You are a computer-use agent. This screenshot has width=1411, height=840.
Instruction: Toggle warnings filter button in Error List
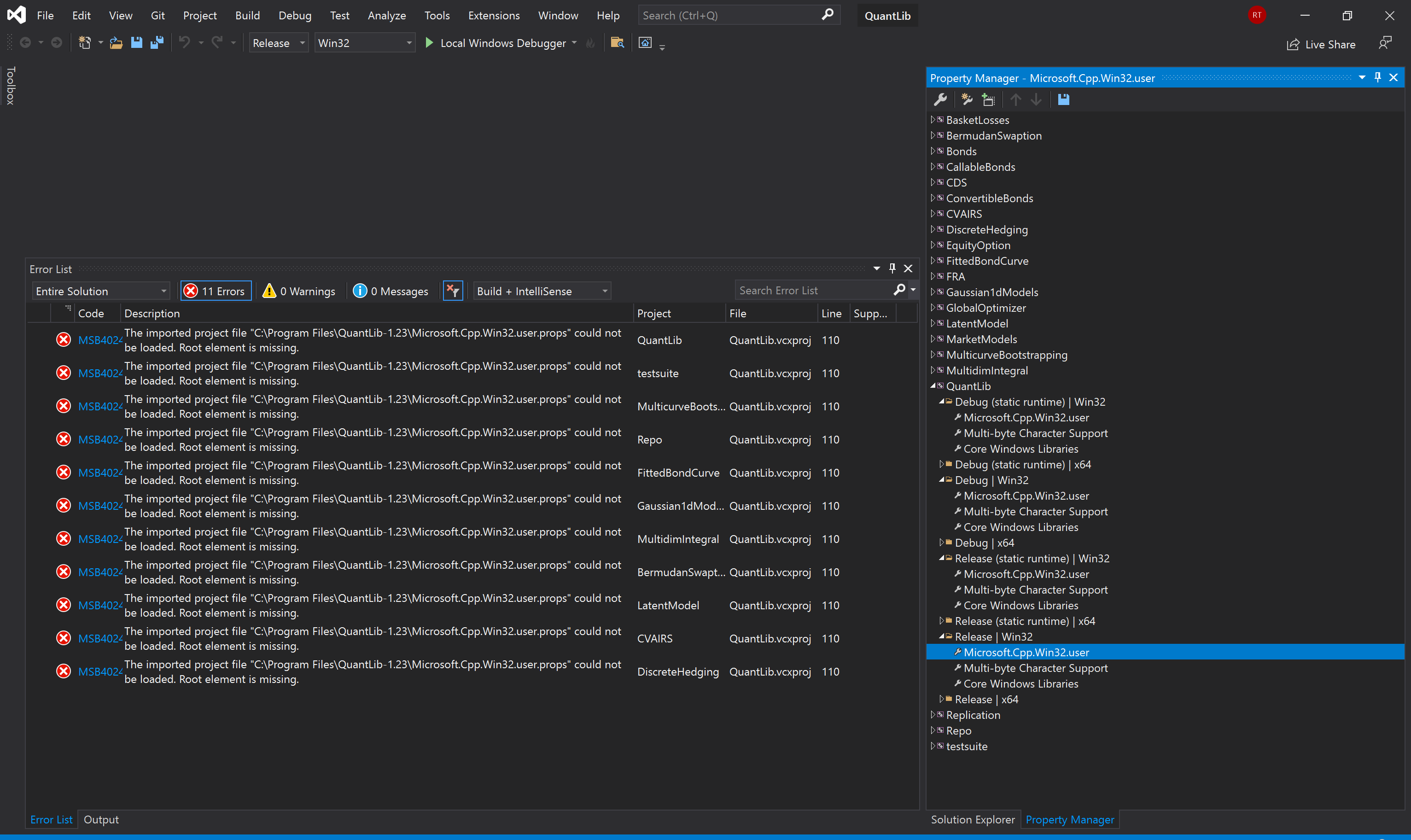pyautogui.click(x=299, y=290)
